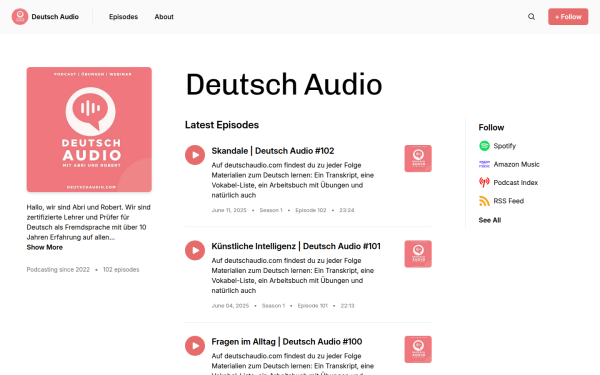
Task: Play Künstliche Intelligenz episode #101
Action: point(195,250)
